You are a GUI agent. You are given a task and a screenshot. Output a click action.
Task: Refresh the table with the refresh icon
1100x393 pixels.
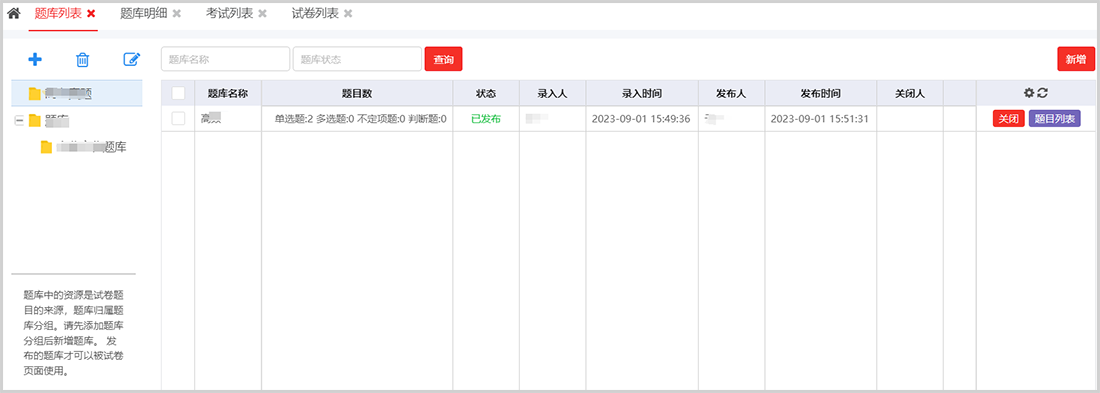tap(1042, 93)
